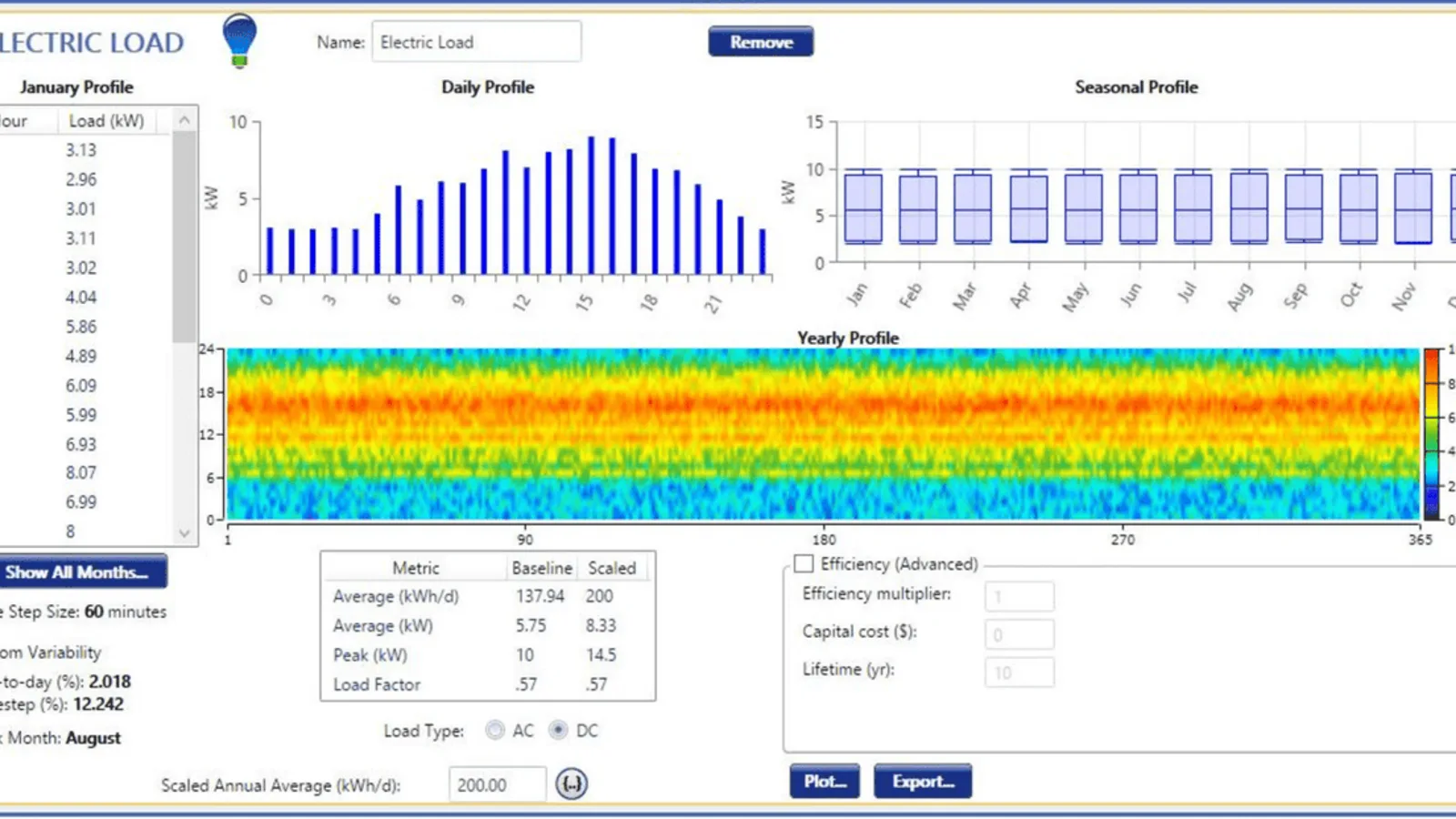This screenshot has height=819, width=1456.
Task: Click the Remove button
Action: (x=761, y=42)
